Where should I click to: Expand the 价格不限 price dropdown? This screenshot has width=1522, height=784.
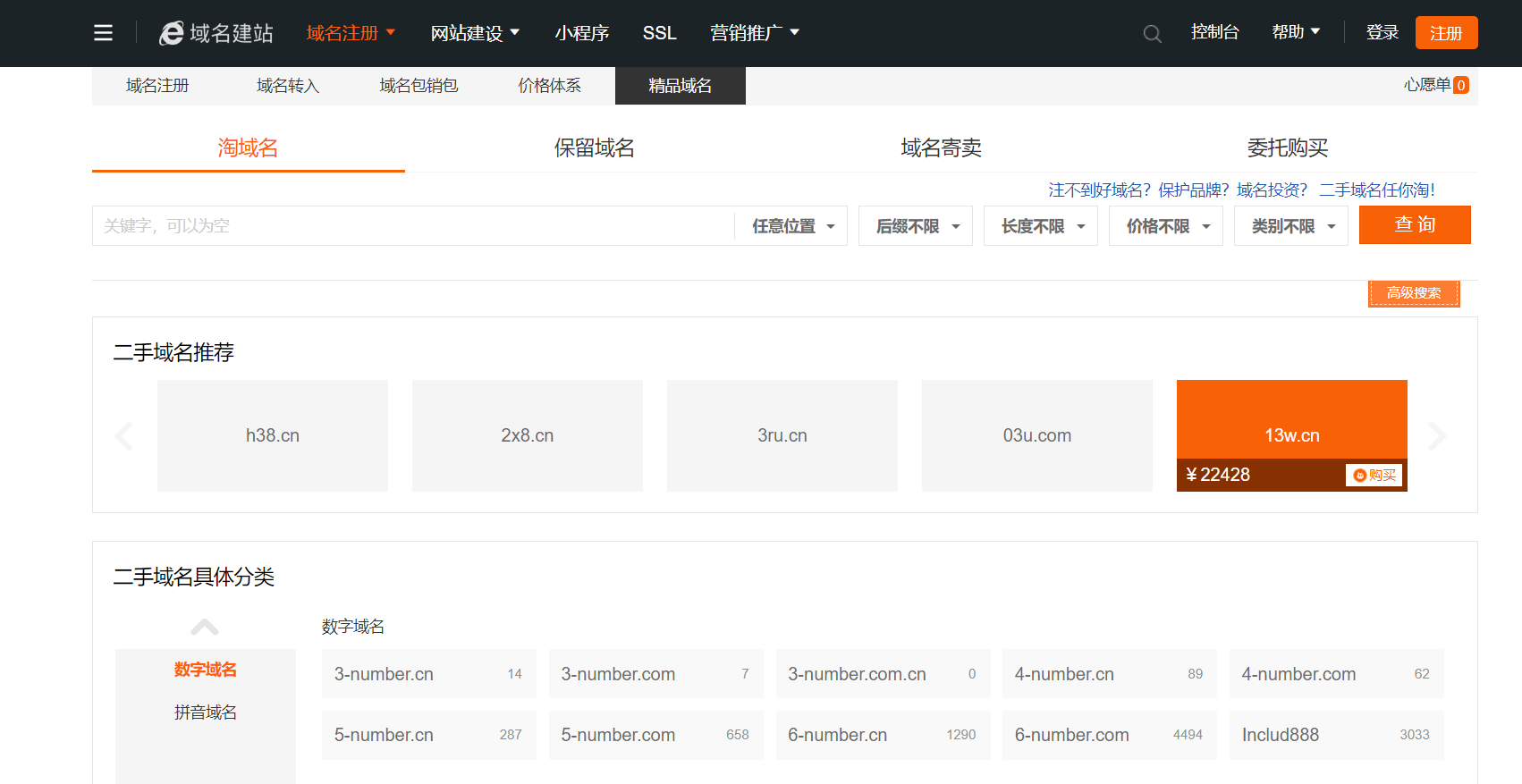[x=1166, y=226]
